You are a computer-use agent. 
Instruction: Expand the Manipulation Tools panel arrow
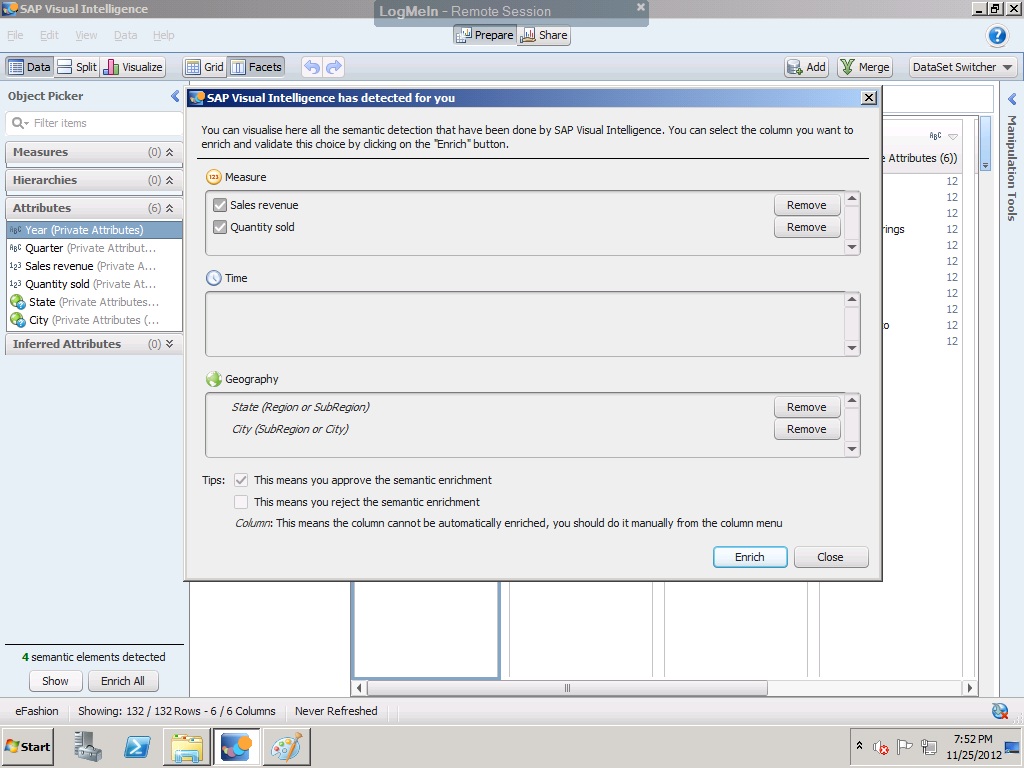point(1012,99)
